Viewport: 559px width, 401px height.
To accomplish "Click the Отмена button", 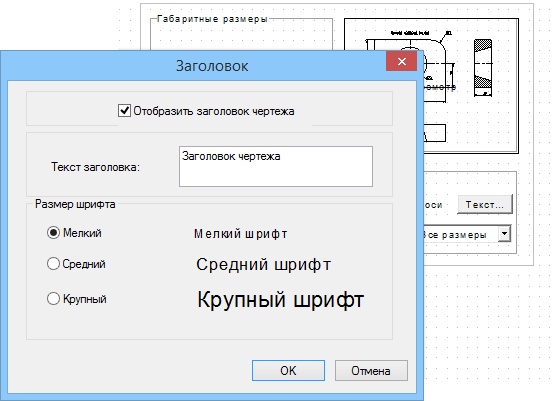I will coord(371,370).
